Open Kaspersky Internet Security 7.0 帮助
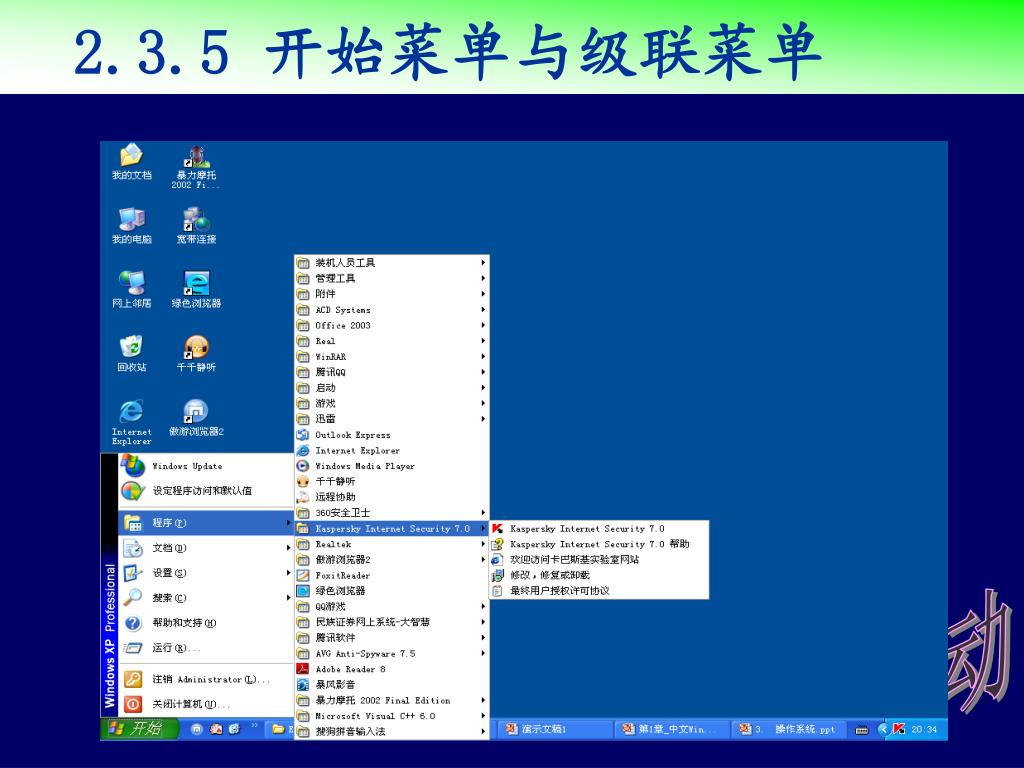1024x768 pixels. pyautogui.click(x=599, y=544)
